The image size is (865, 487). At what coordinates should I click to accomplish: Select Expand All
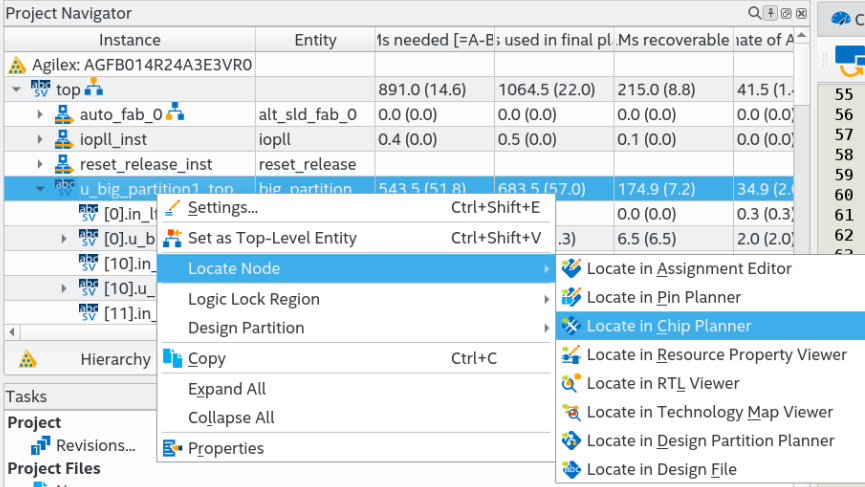pos(356,389)
